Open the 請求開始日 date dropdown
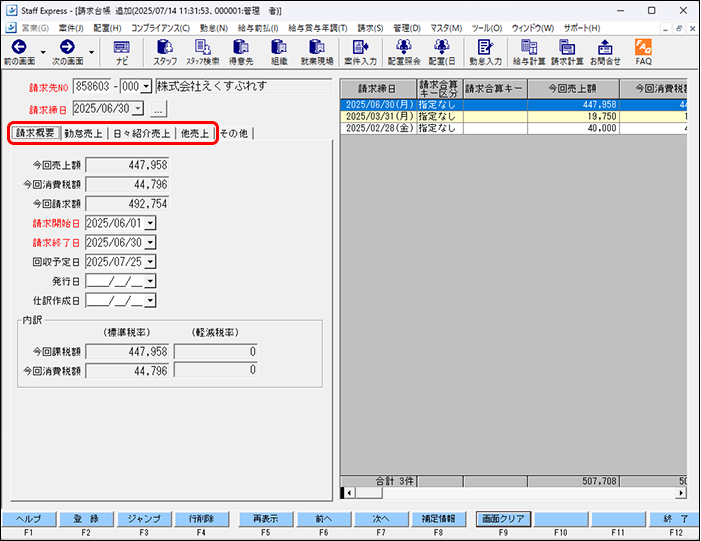This screenshot has width=701, height=541. tap(150, 223)
